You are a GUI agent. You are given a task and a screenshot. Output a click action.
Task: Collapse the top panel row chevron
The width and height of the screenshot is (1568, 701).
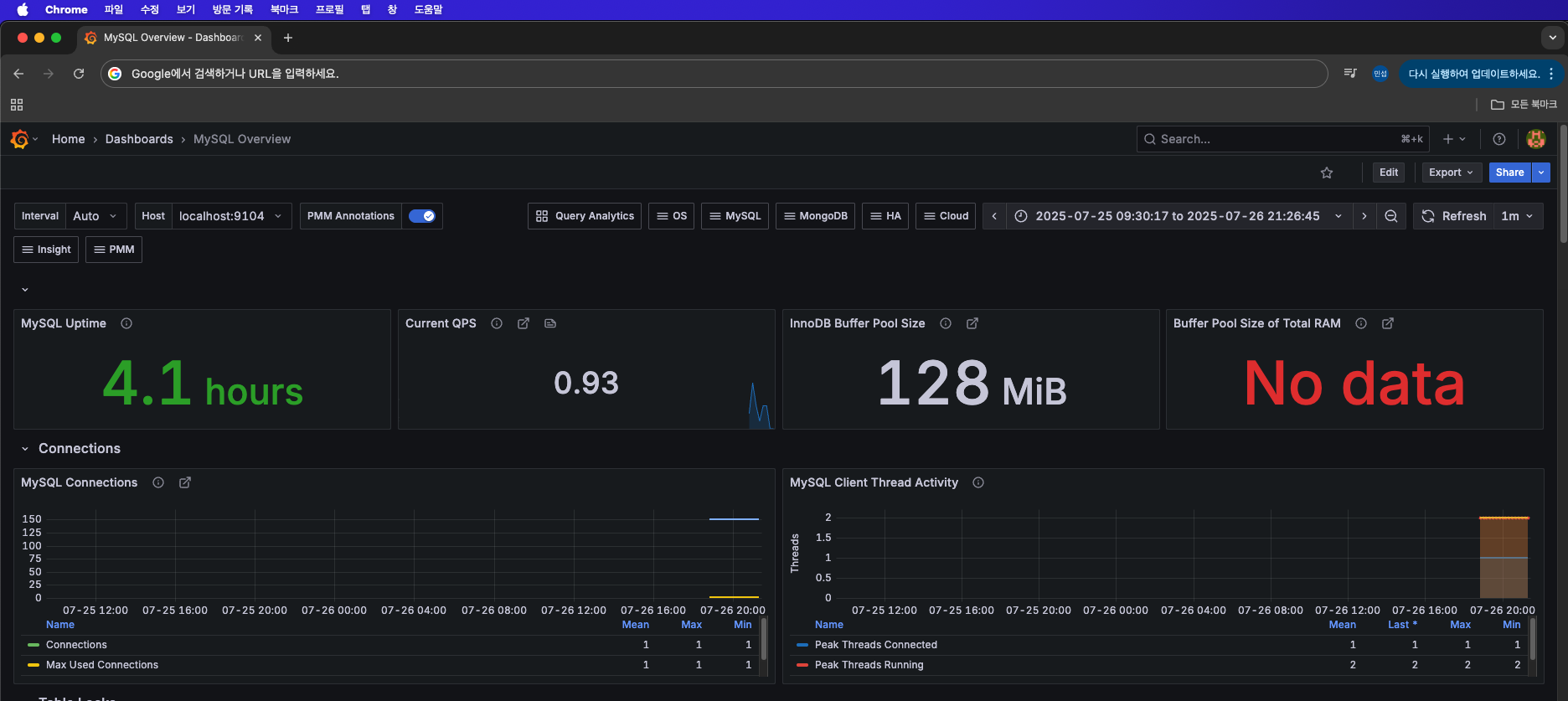pyautogui.click(x=25, y=290)
